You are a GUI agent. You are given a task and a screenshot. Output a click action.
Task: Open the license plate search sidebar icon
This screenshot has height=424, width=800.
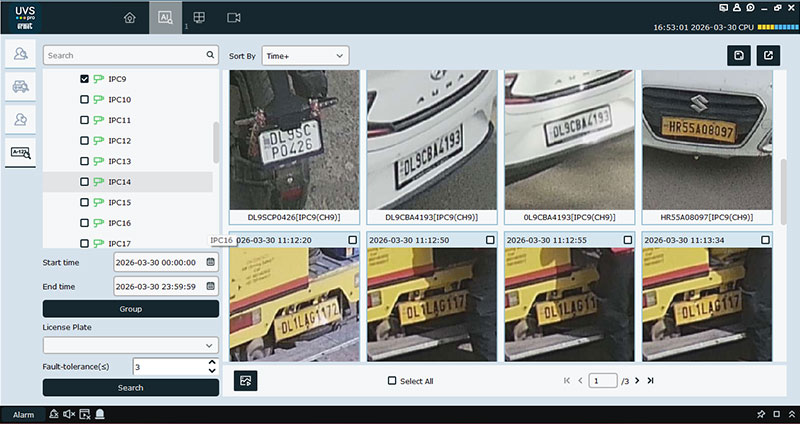click(x=20, y=152)
